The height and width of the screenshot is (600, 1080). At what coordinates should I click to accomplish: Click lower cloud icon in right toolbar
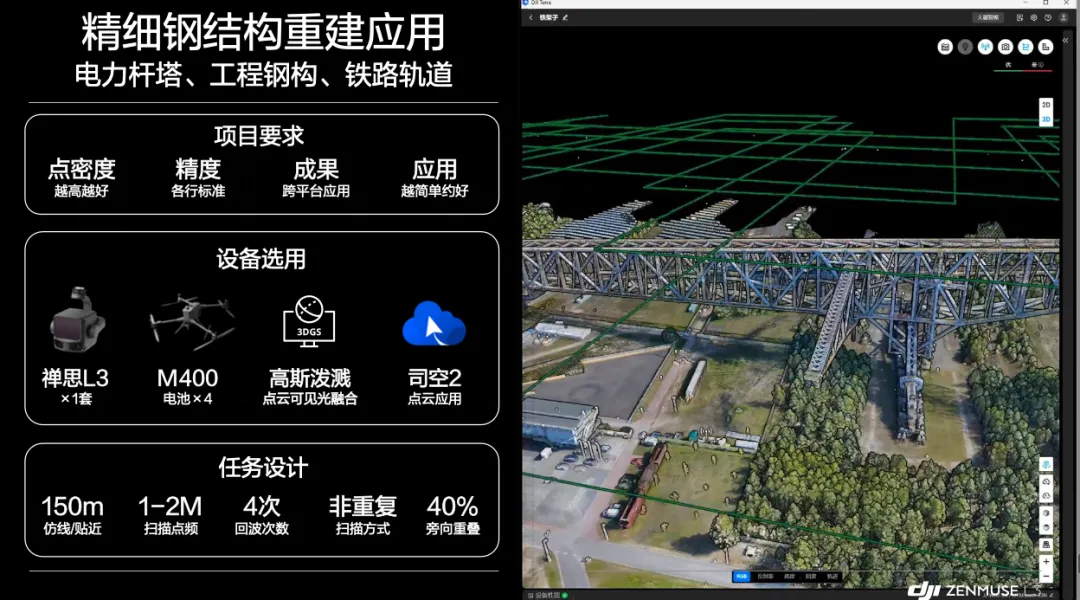click(1046, 495)
